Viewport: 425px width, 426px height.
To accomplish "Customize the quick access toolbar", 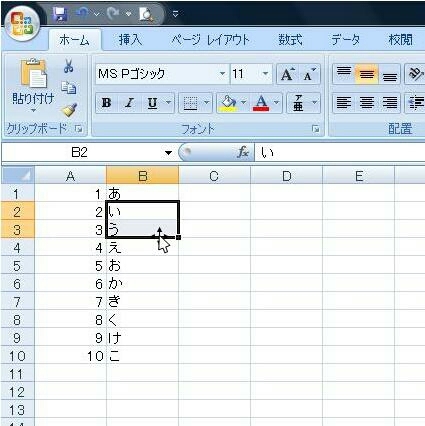I will pos(175,14).
